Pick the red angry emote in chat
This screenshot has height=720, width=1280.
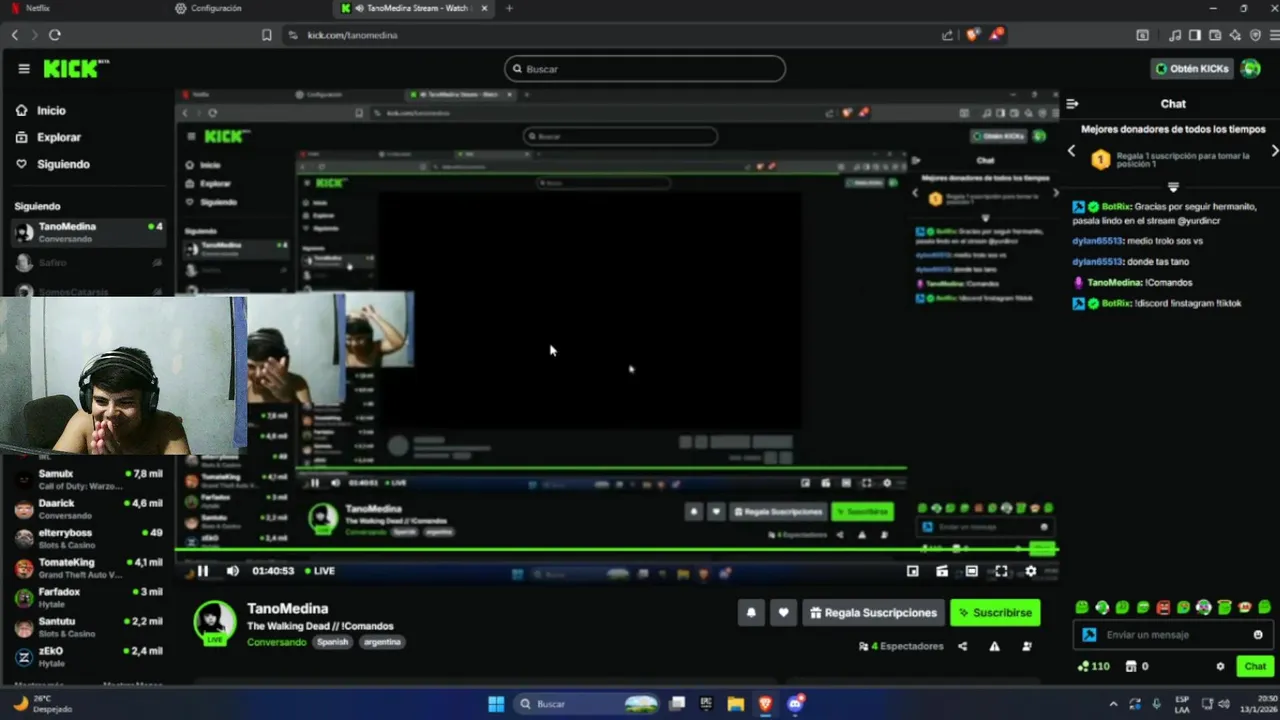(1163, 607)
